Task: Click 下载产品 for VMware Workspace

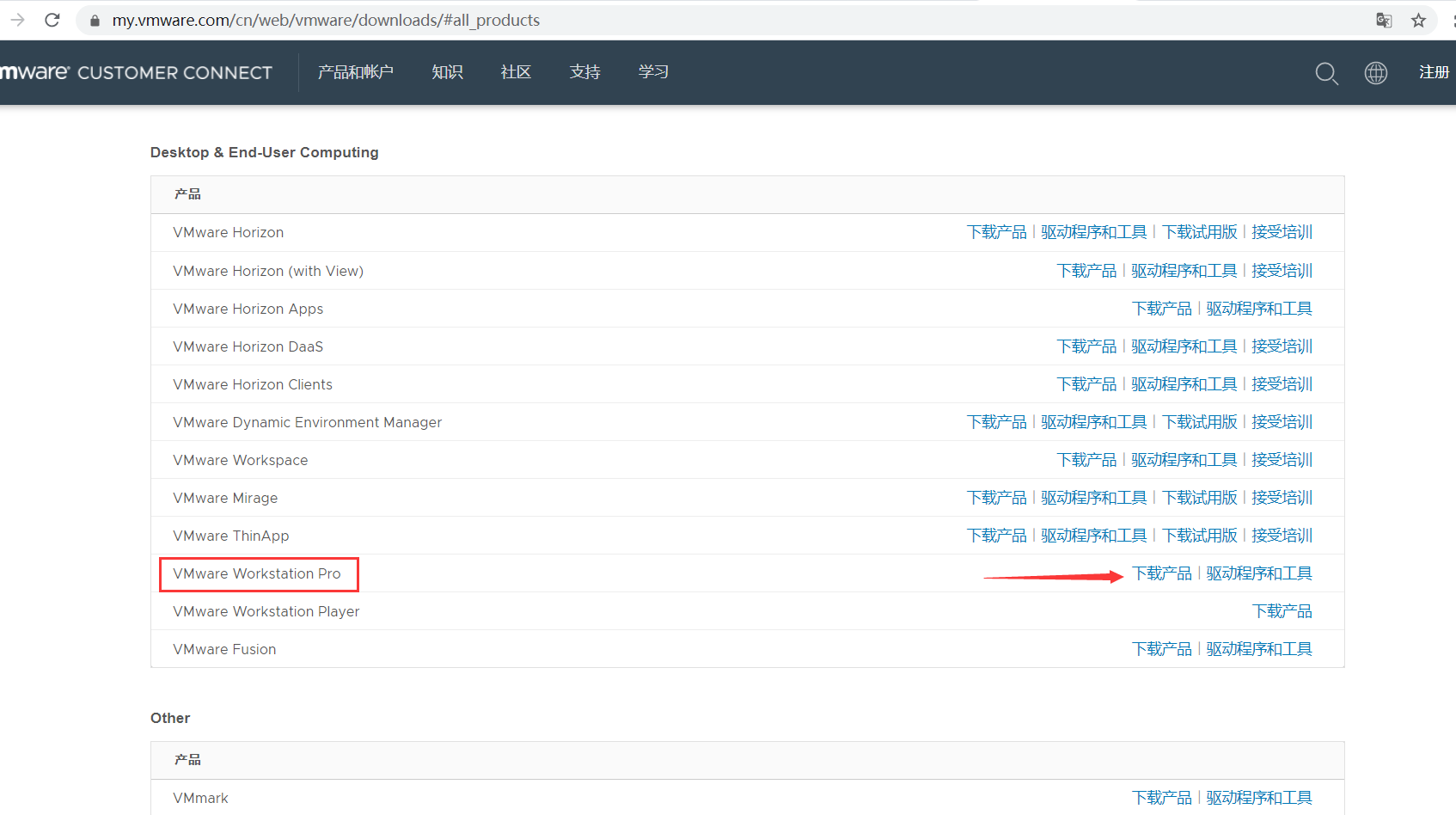Action: (1086, 460)
